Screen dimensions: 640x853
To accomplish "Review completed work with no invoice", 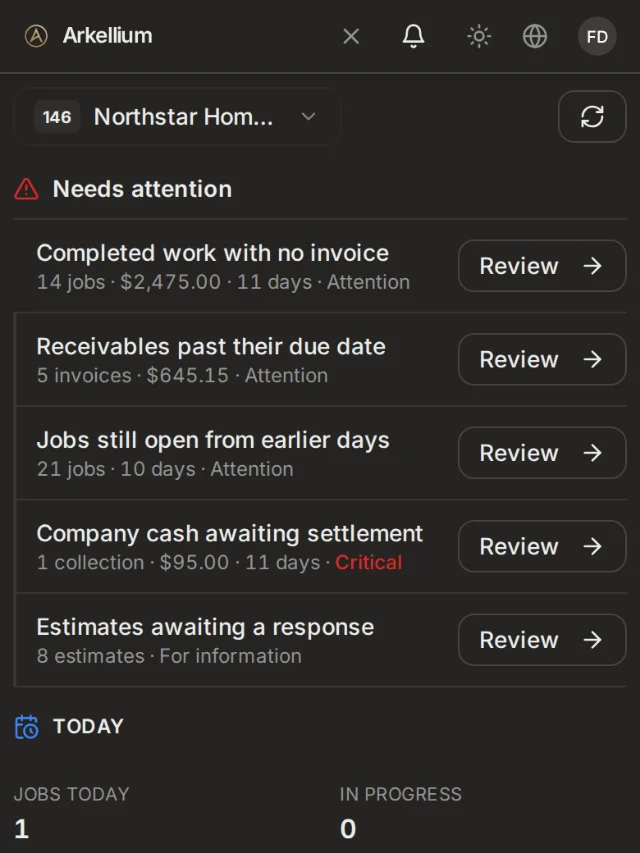I will coord(542,266).
